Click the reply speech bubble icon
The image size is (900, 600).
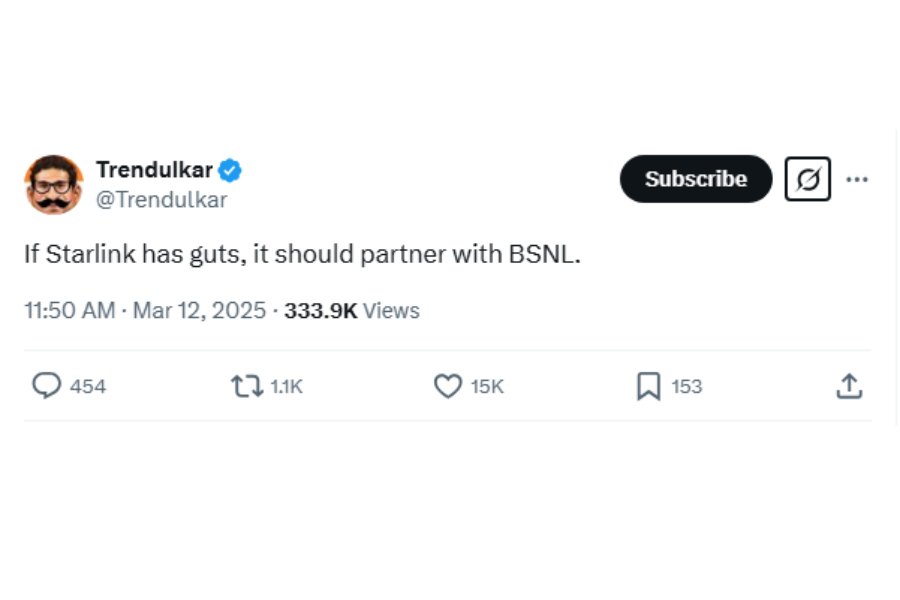tap(46, 386)
